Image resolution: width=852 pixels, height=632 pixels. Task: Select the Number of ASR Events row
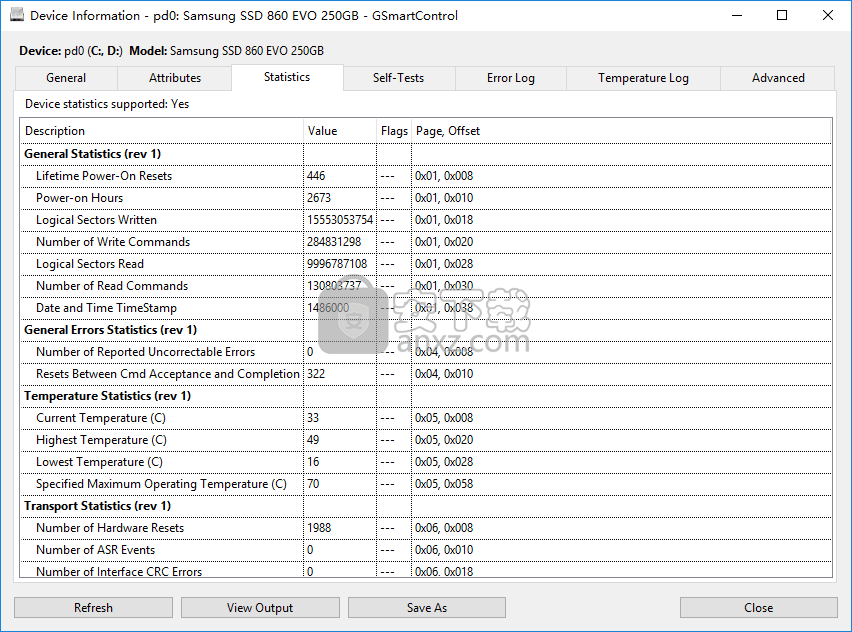426,550
